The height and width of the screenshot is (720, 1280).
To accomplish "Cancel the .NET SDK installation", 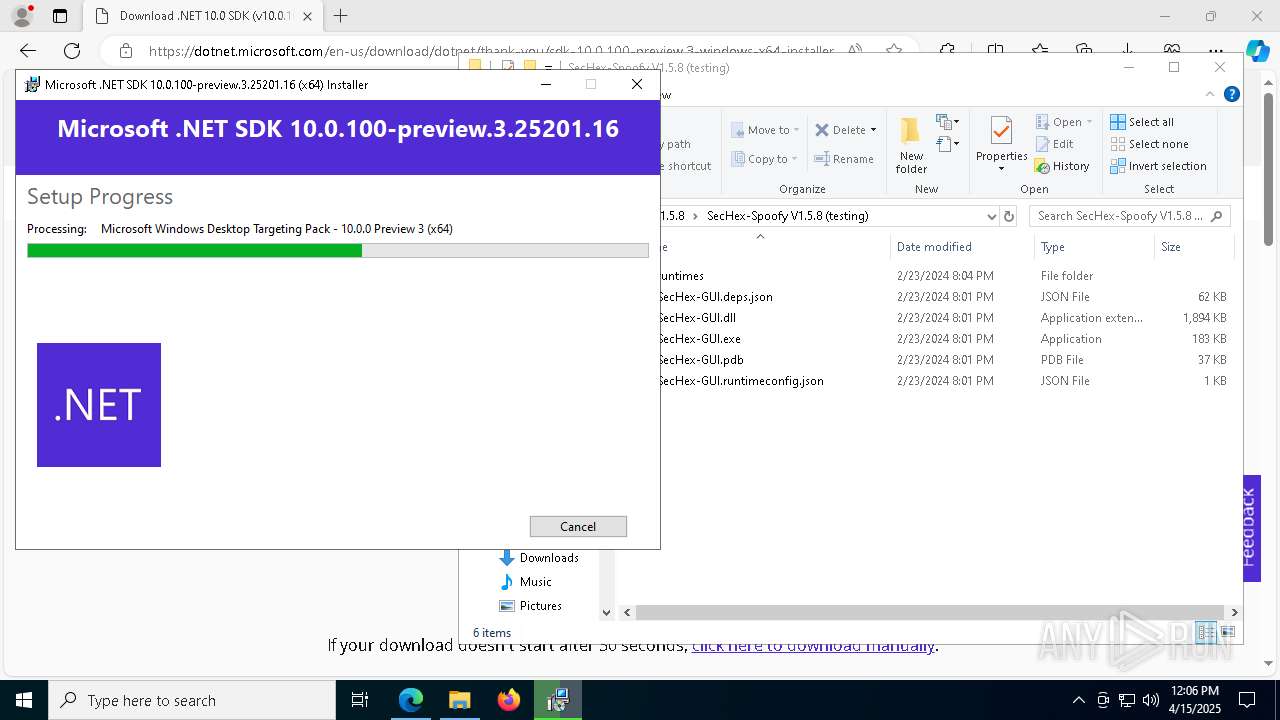I will 578,526.
